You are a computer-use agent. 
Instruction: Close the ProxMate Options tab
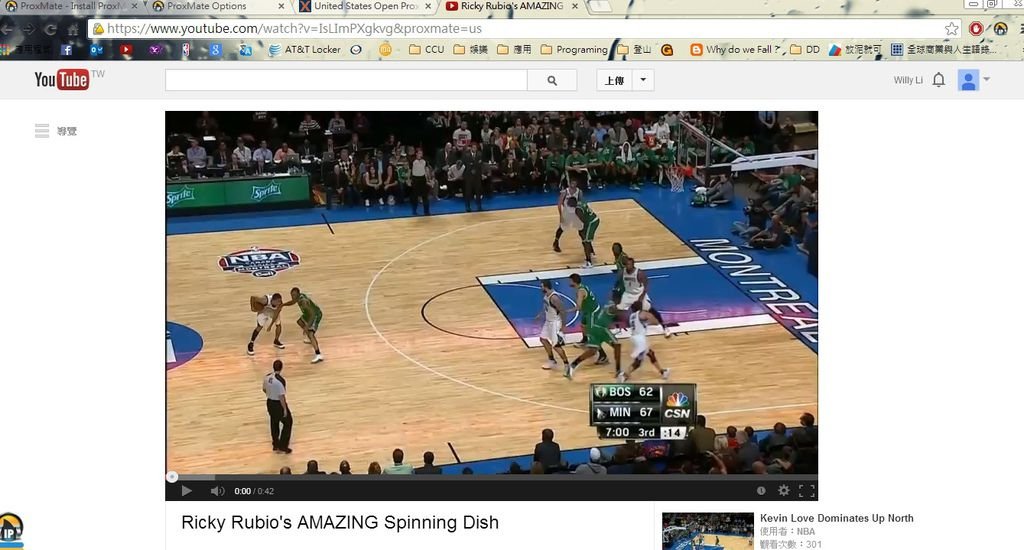click(x=281, y=6)
